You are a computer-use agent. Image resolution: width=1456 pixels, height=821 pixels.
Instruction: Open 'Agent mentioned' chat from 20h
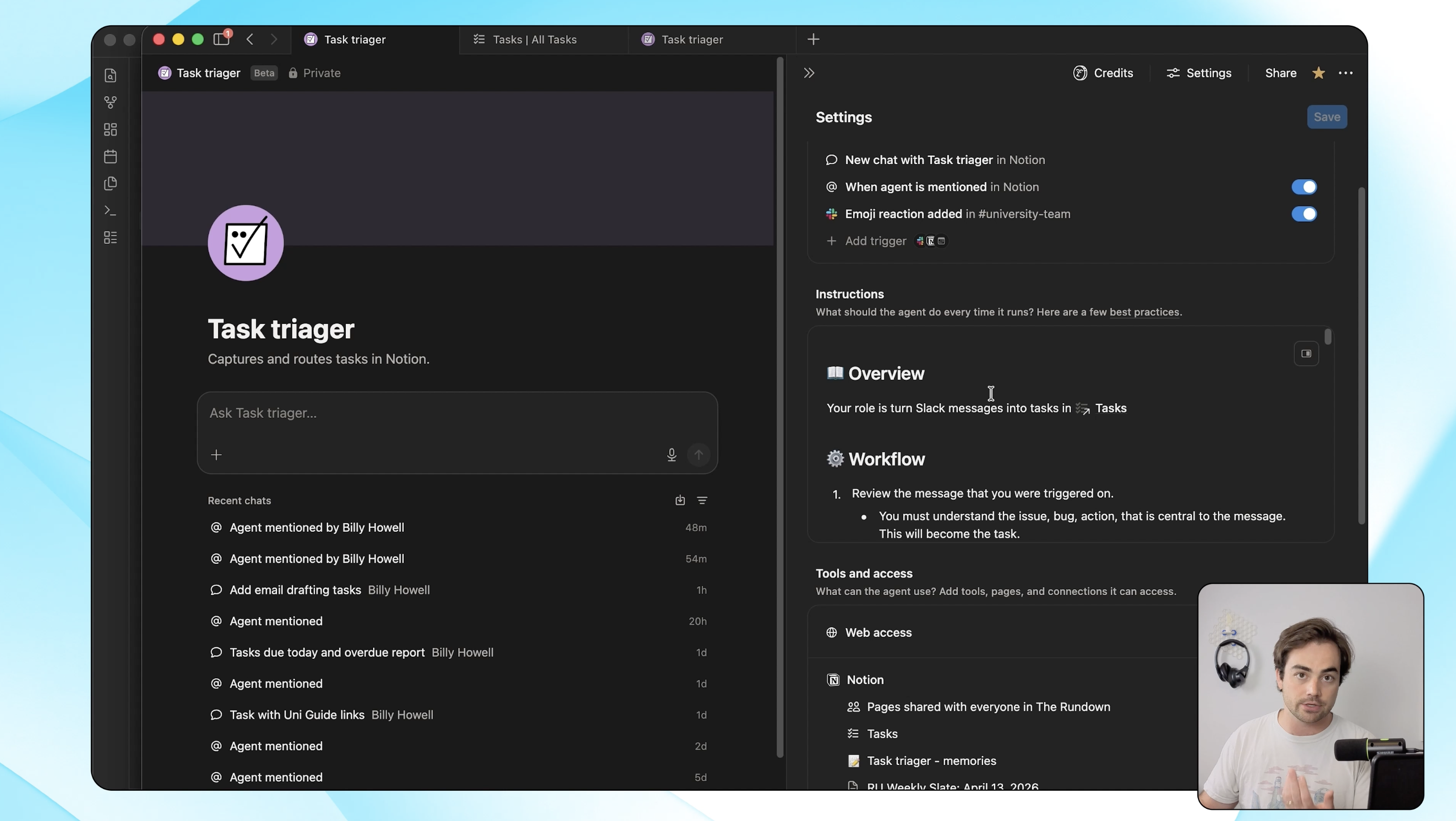click(457, 621)
